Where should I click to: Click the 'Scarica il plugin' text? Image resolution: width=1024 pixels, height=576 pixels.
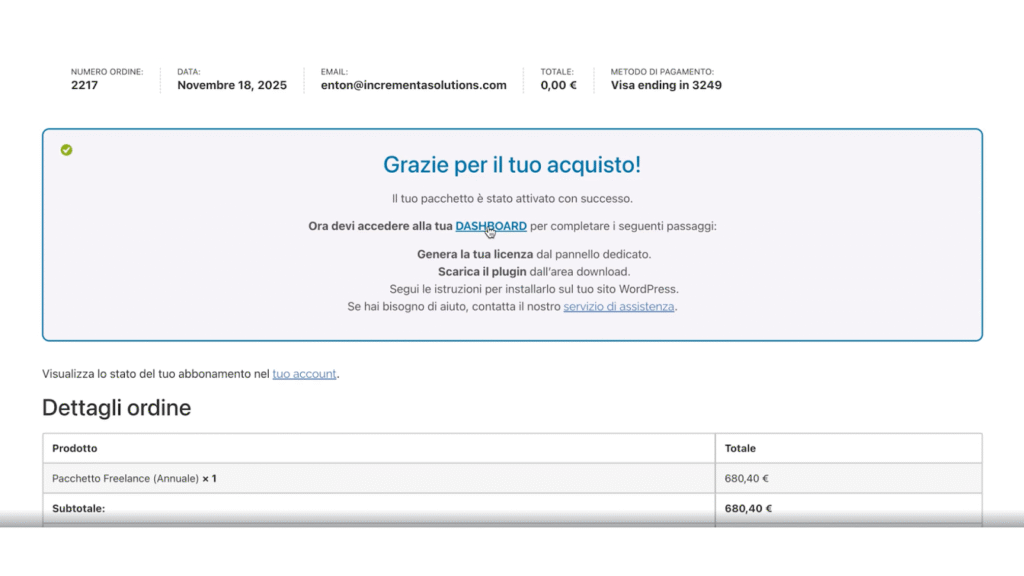tap(484, 271)
